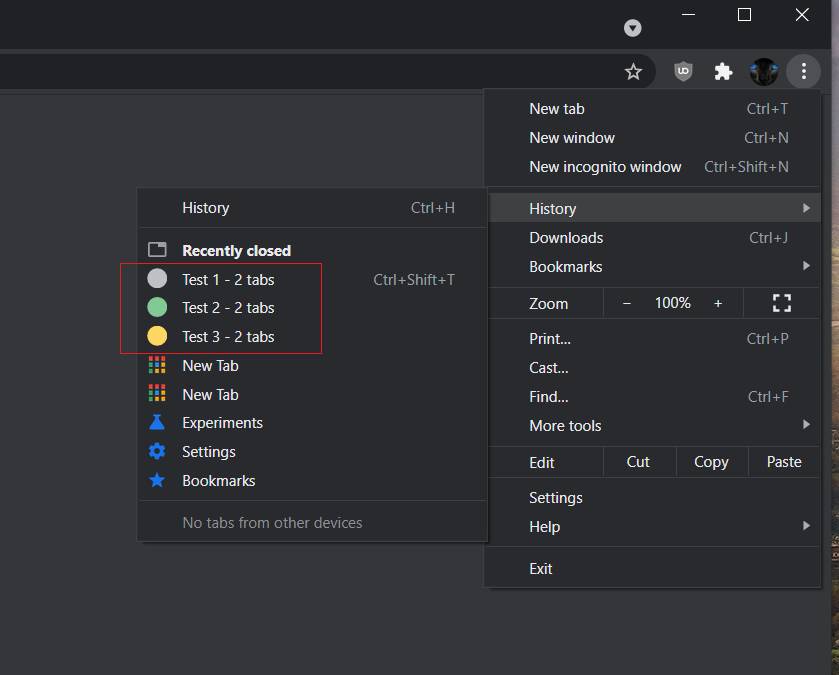Click the blue Bookmarks star icon
The height and width of the screenshot is (675, 839).
(157, 480)
